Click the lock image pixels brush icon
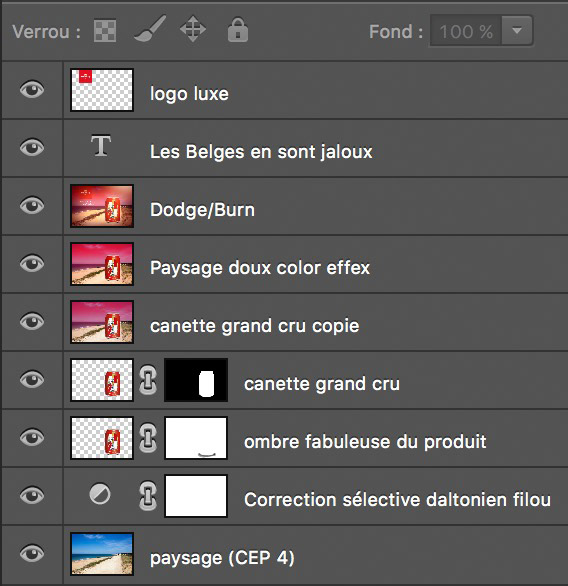Viewport: 568px width, 586px height. pyautogui.click(x=150, y=28)
